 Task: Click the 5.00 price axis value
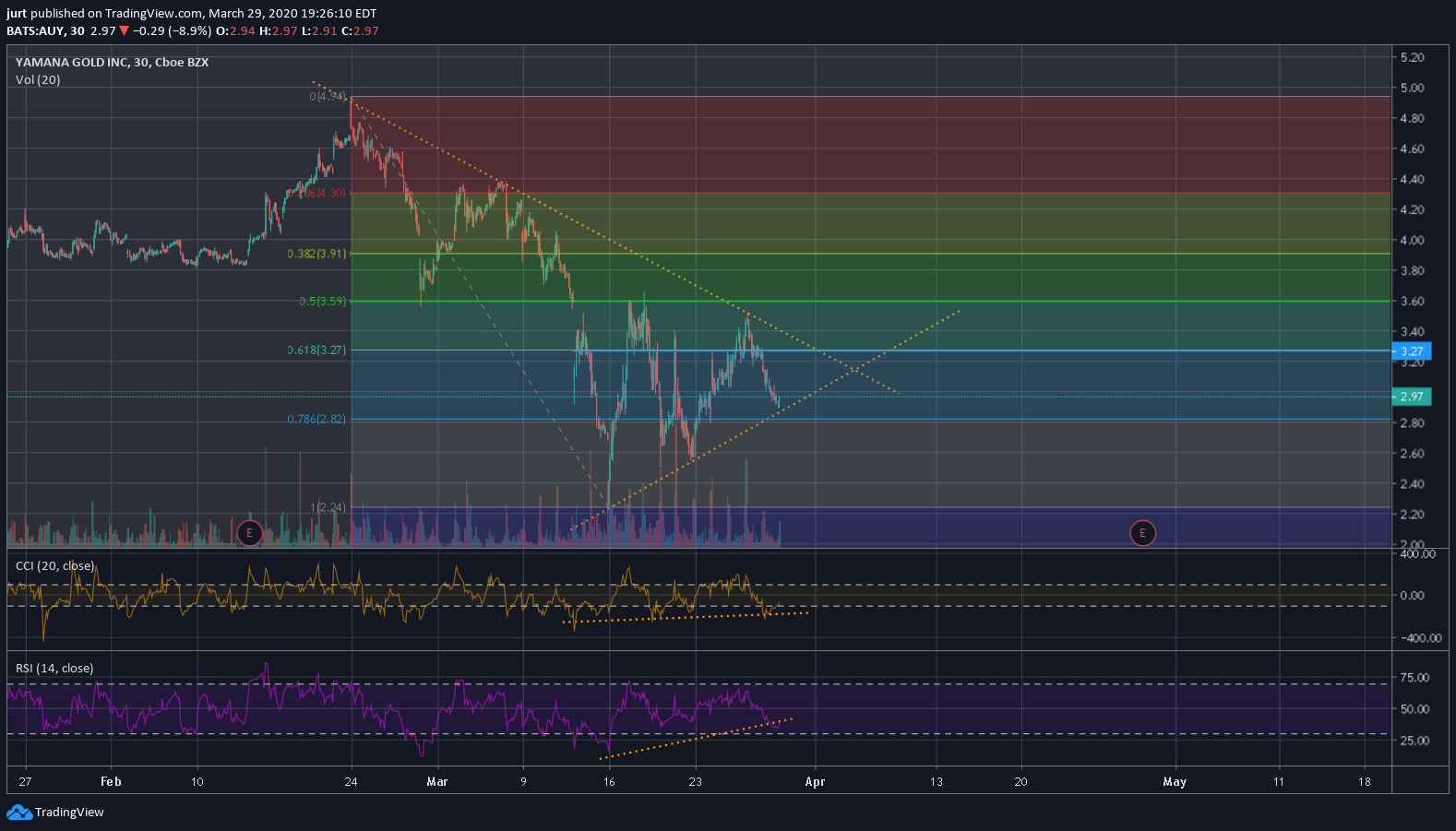click(x=1412, y=89)
